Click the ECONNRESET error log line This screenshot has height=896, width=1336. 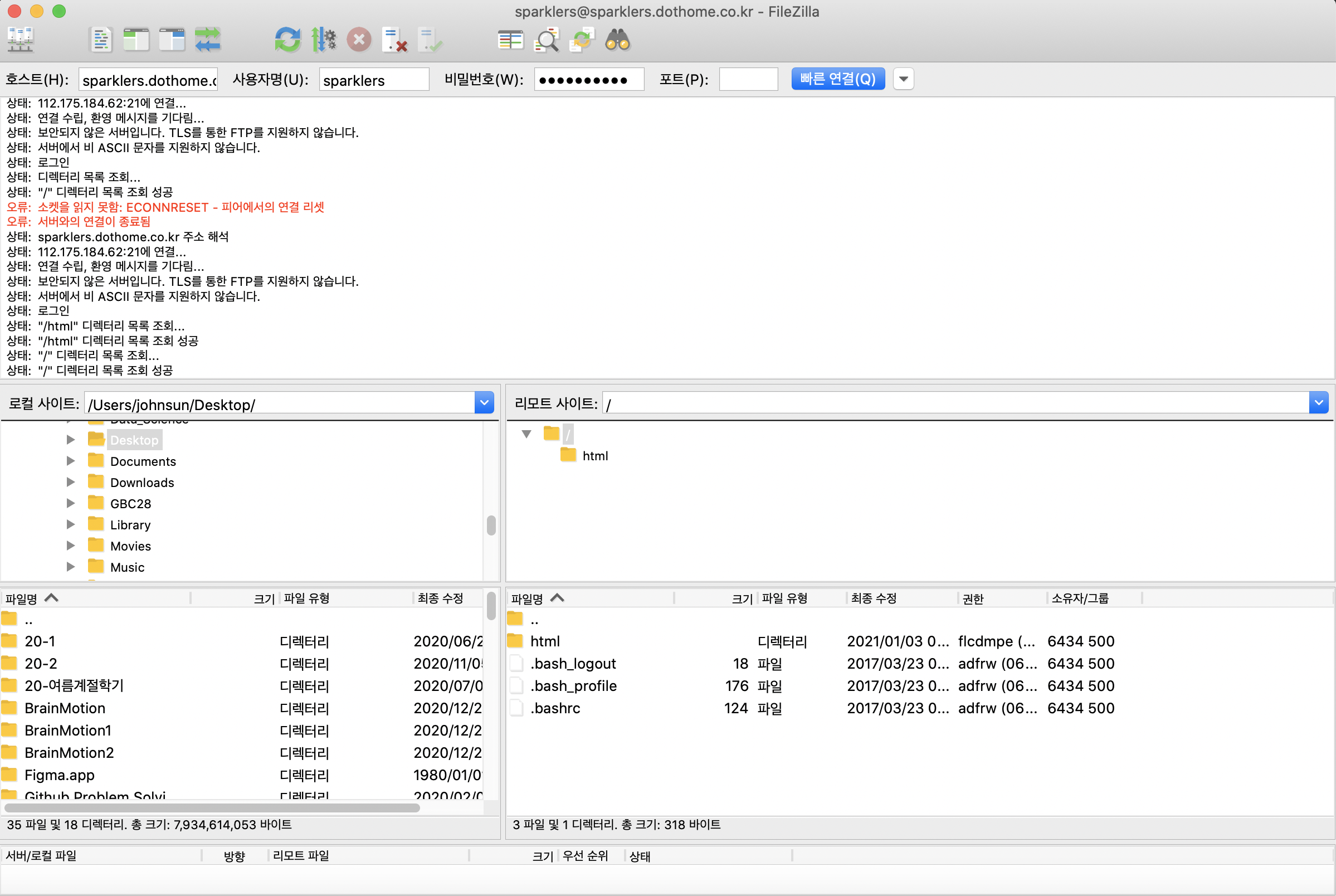[165, 207]
